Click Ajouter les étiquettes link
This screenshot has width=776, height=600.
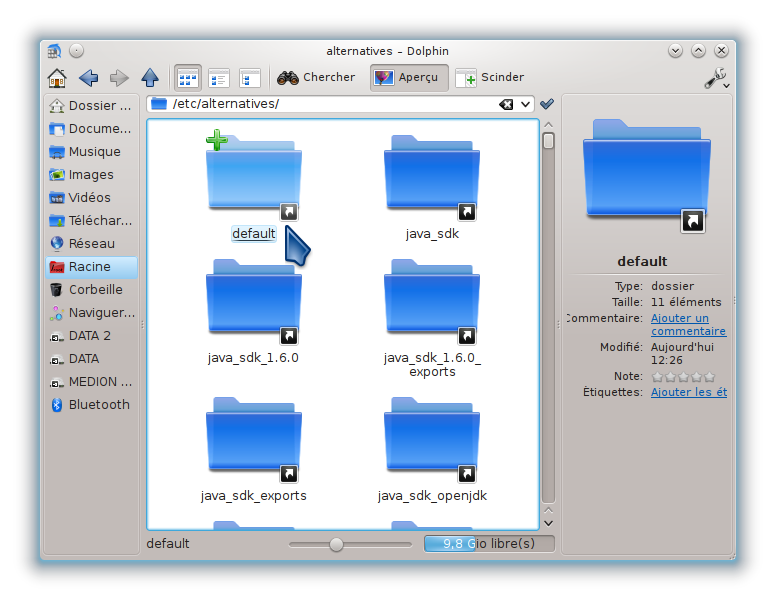point(689,392)
